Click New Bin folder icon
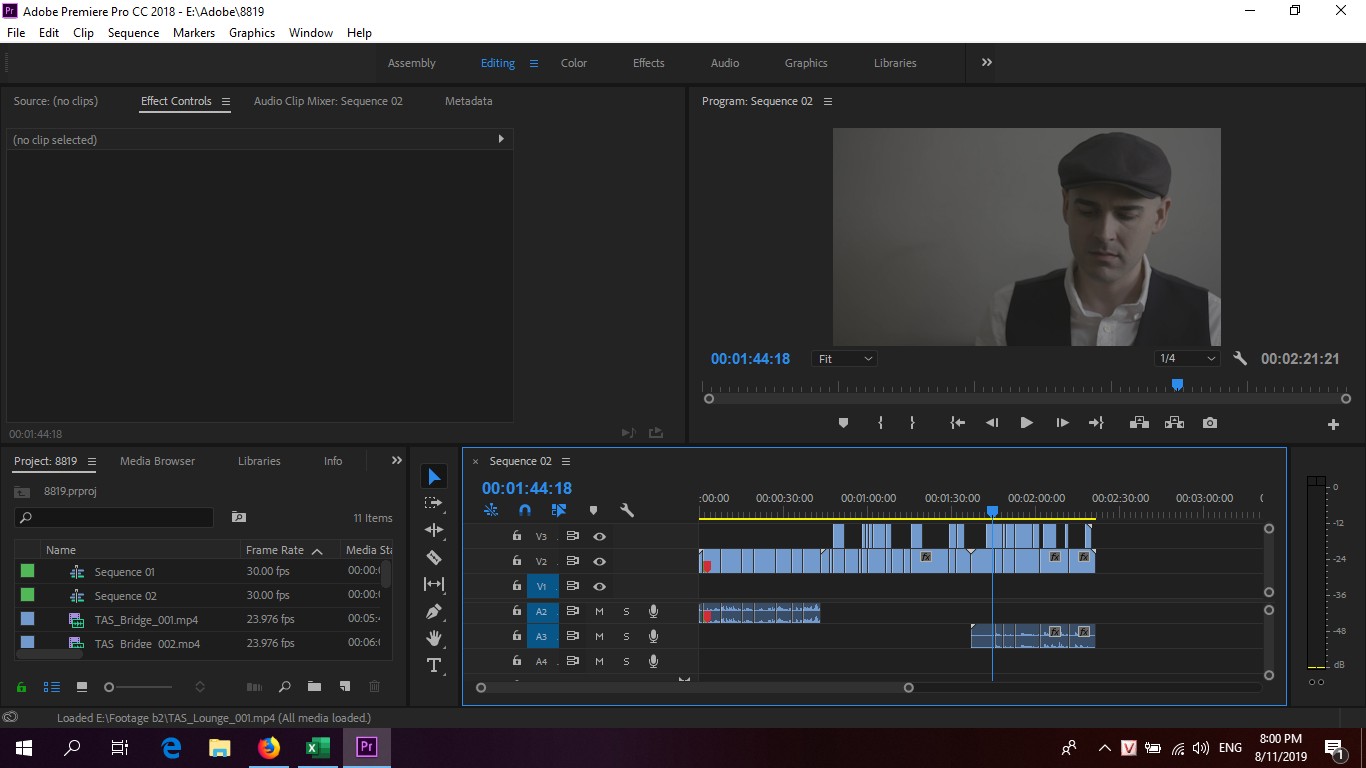The image size is (1366, 768). point(314,686)
